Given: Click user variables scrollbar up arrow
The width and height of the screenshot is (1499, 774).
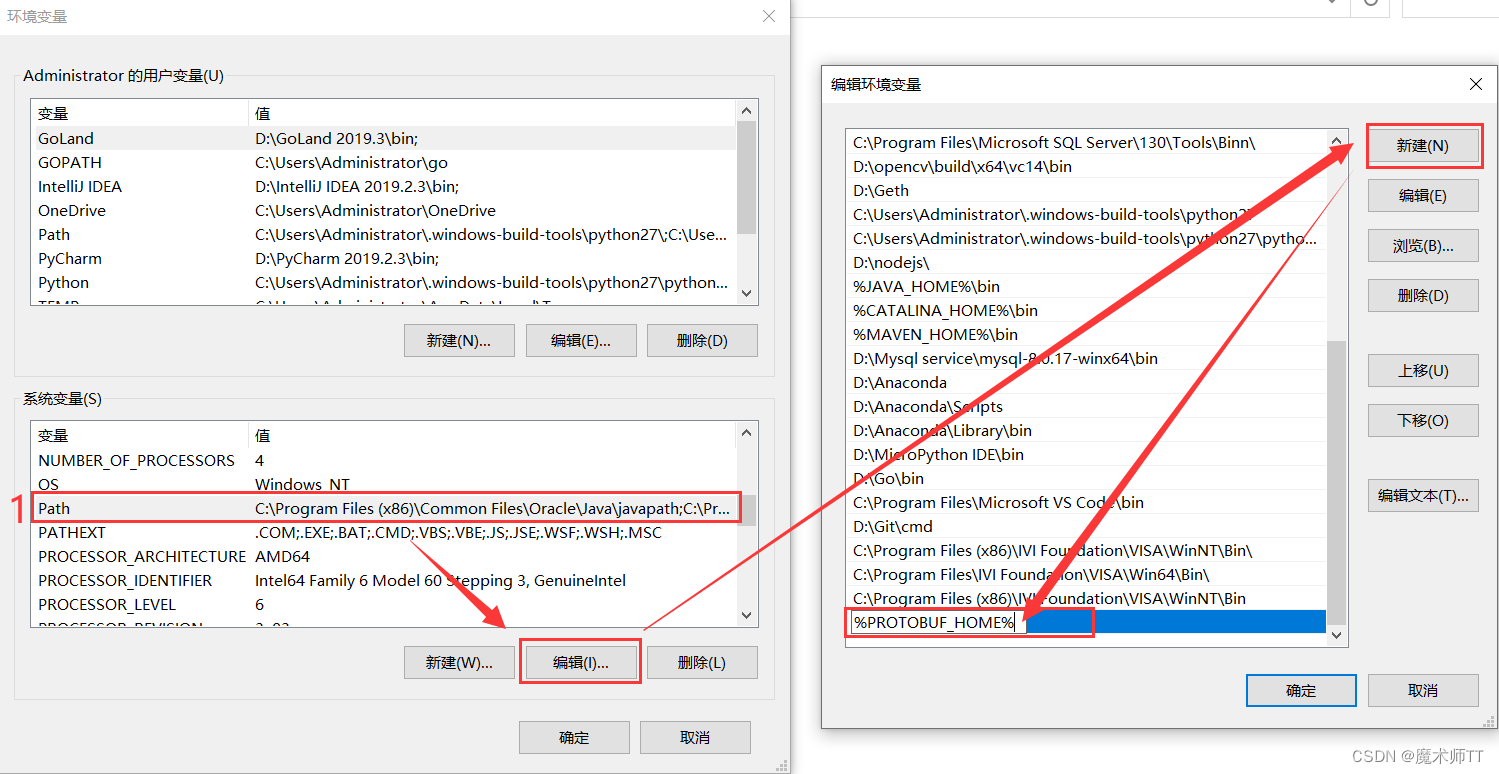Looking at the screenshot, I should 746,111.
